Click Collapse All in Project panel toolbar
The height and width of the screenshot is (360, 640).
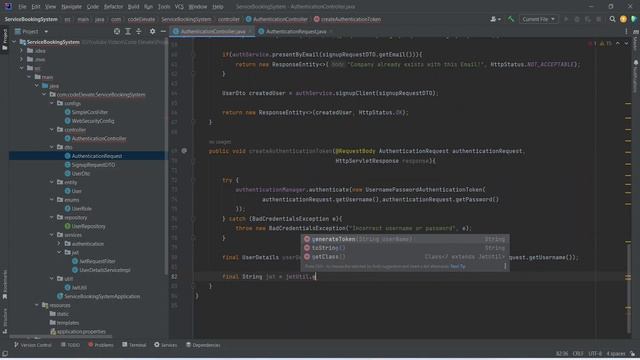click(139, 31)
